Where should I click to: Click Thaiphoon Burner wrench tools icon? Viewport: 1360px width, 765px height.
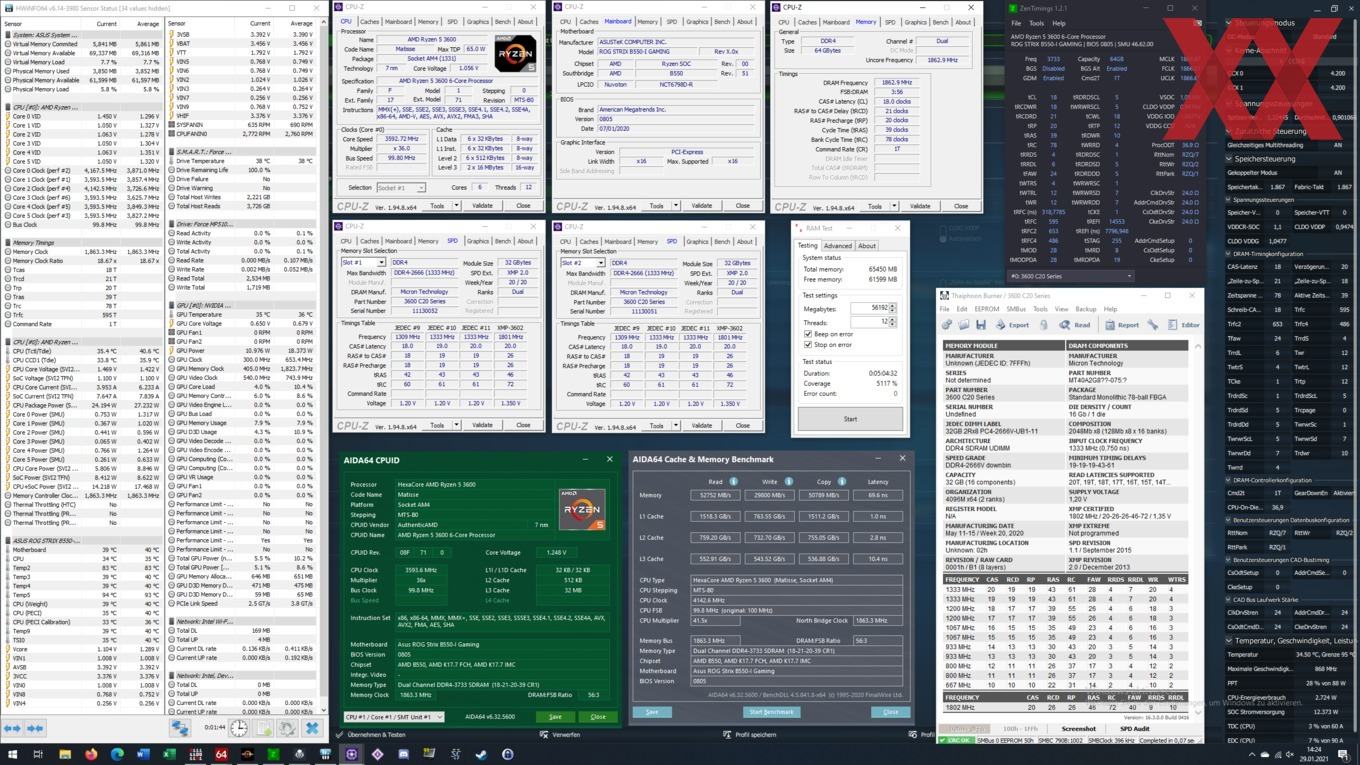click(1153, 325)
